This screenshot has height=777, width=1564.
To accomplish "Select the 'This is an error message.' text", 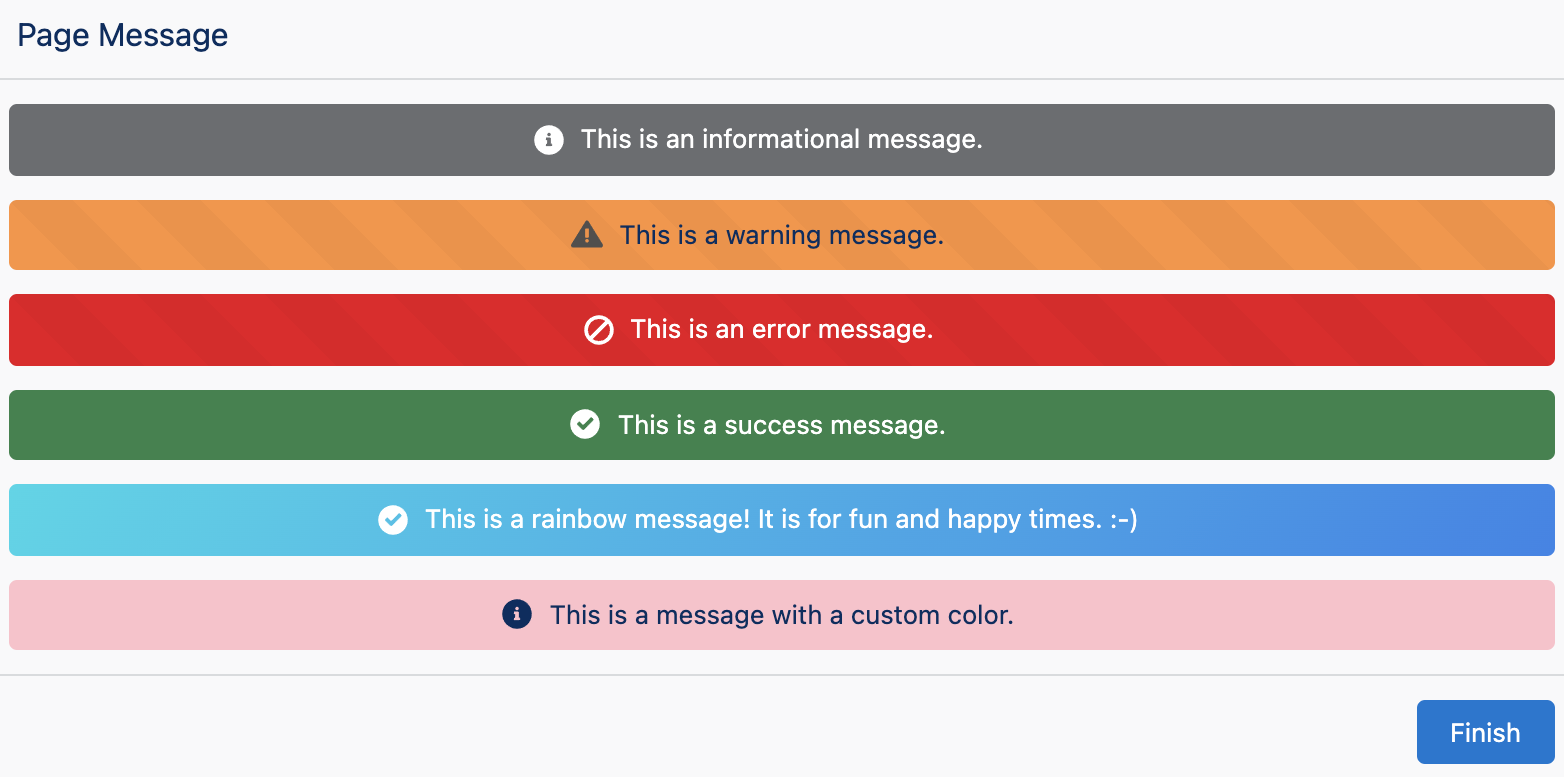I will 782,330.
